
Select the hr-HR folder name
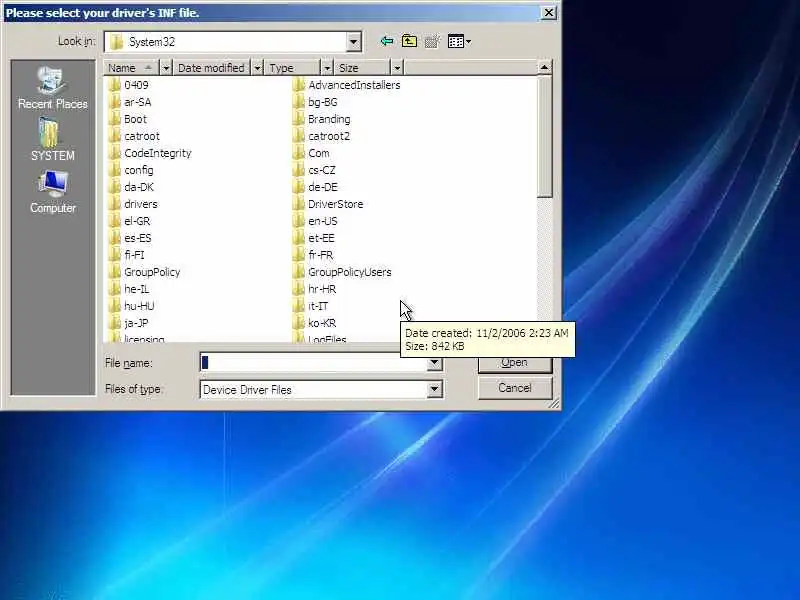322,289
